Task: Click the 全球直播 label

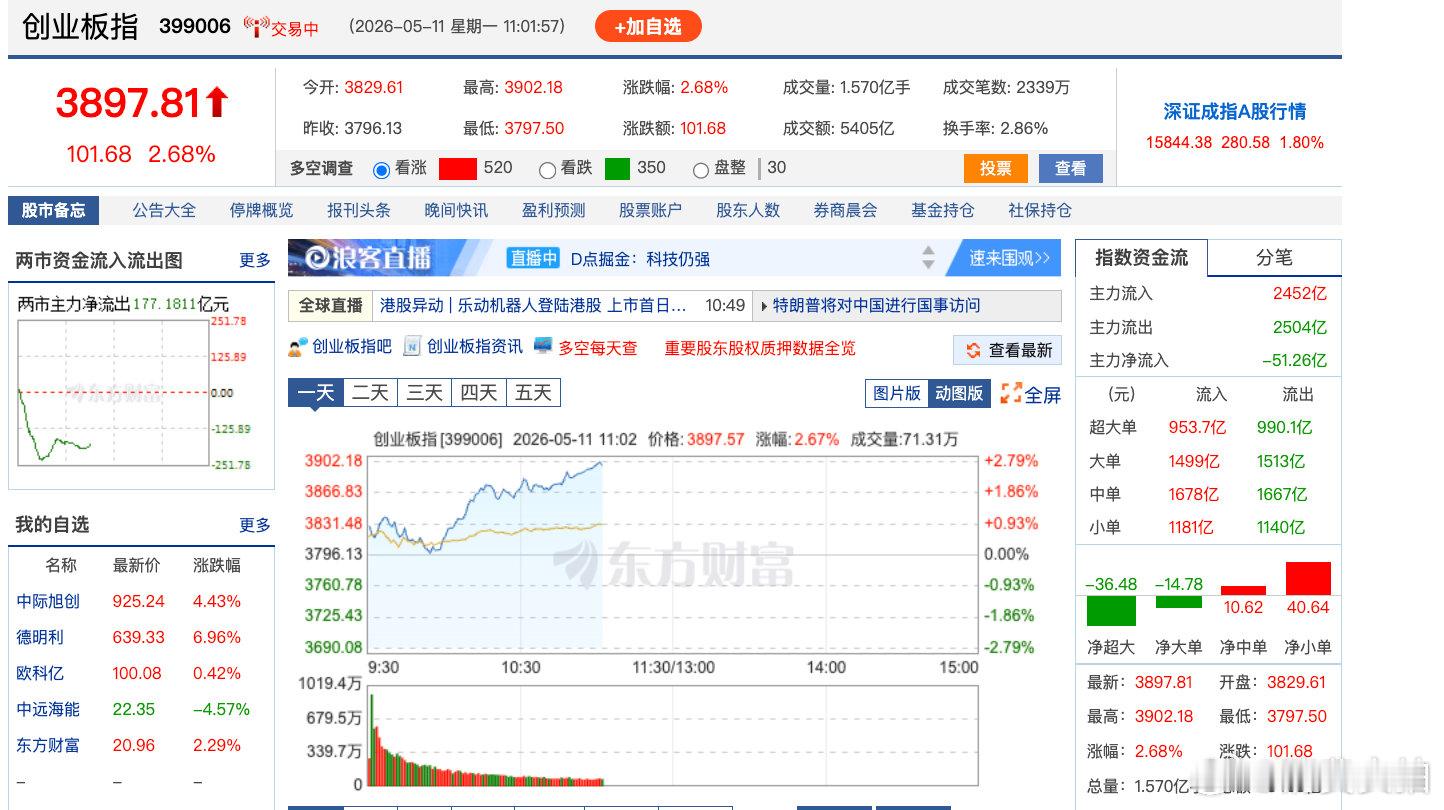Action: [331, 305]
